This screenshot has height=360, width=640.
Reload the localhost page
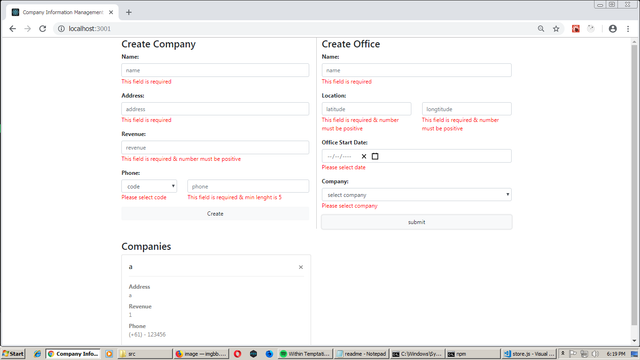click(42, 29)
